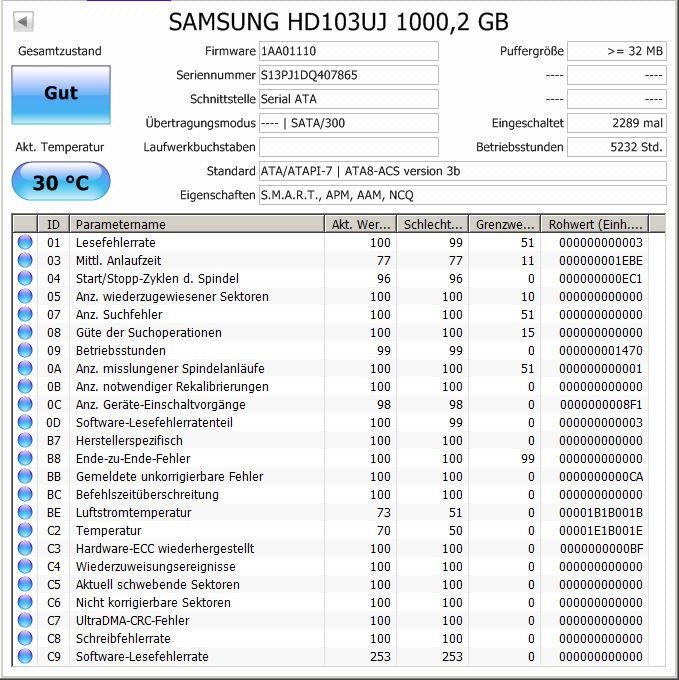Click raw value 00001B1B001B of Luftstromtemperatur
Viewport: 679px width, 680px height.
pos(601,513)
